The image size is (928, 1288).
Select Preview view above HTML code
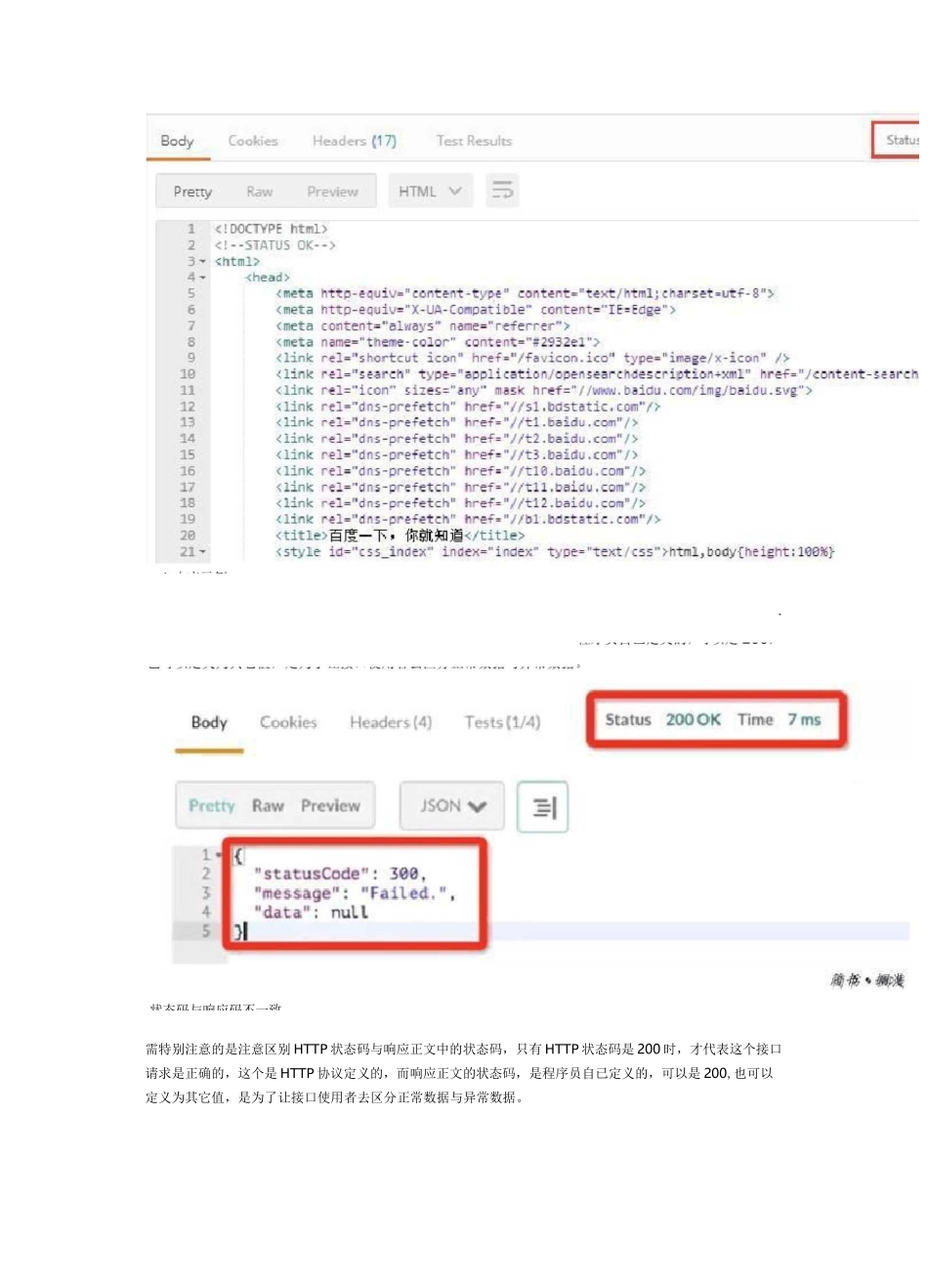(x=333, y=192)
